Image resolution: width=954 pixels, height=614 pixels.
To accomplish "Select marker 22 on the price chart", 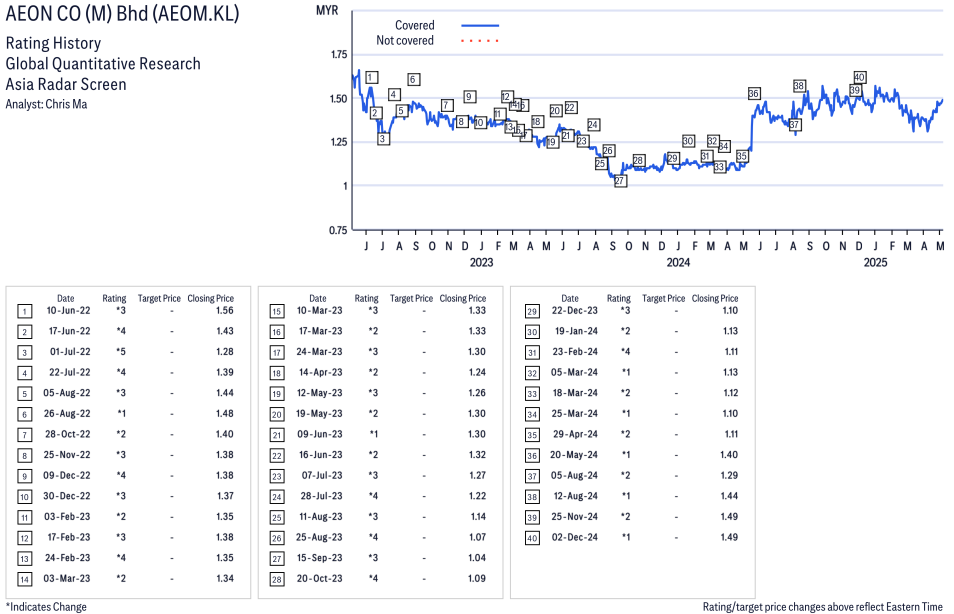I will (x=570, y=108).
